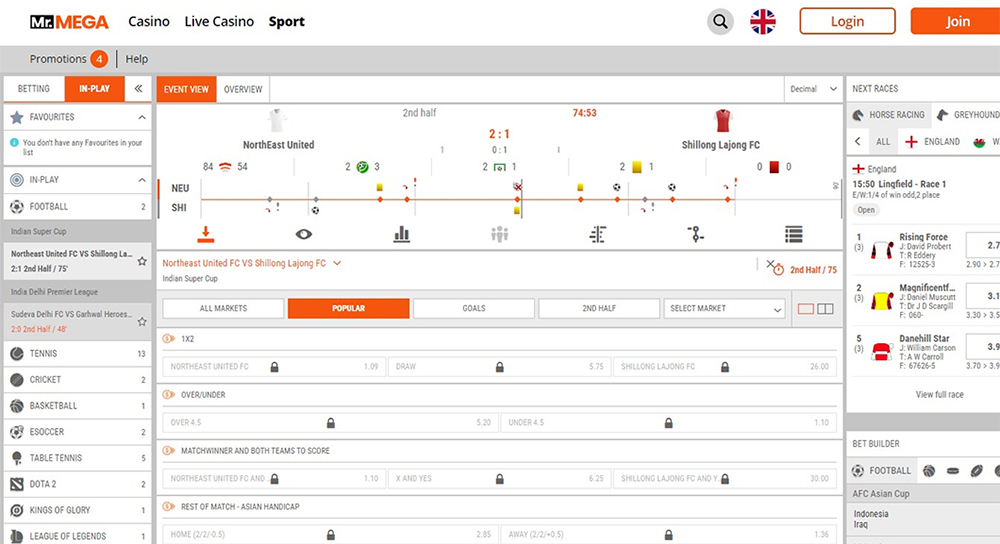
Task: Click the Greyhounds dog icon
Action: (x=942, y=115)
